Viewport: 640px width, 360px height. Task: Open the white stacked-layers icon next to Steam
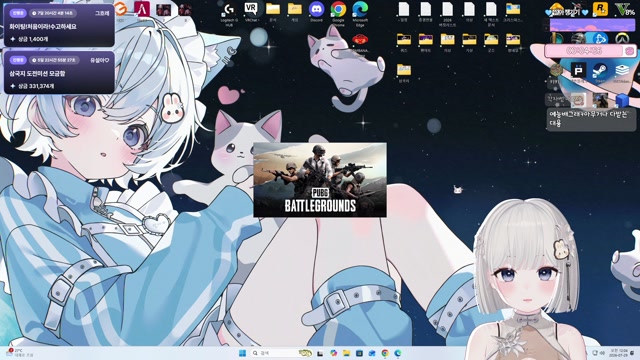[x=622, y=71]
